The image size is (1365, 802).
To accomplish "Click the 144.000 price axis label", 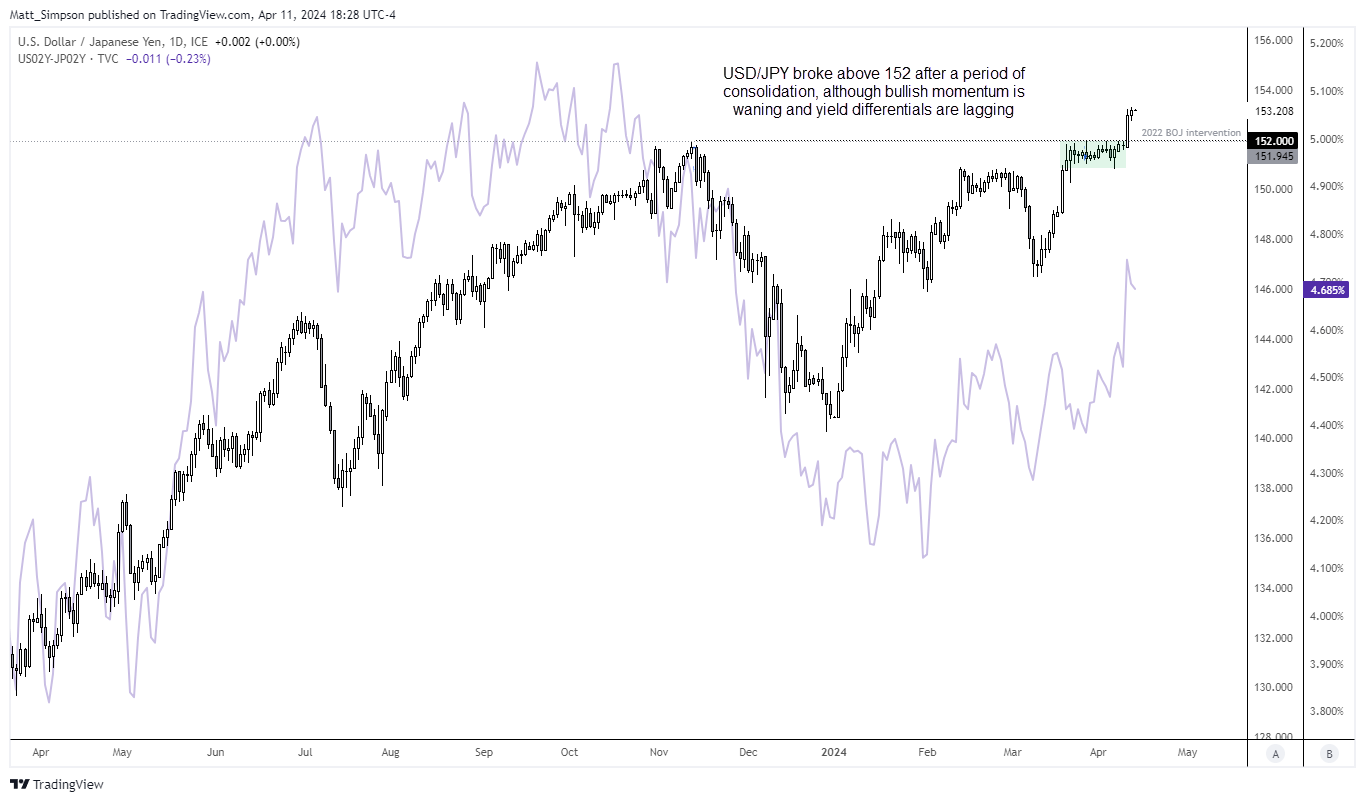I will pyautogui.click(x=1273, y=339).
